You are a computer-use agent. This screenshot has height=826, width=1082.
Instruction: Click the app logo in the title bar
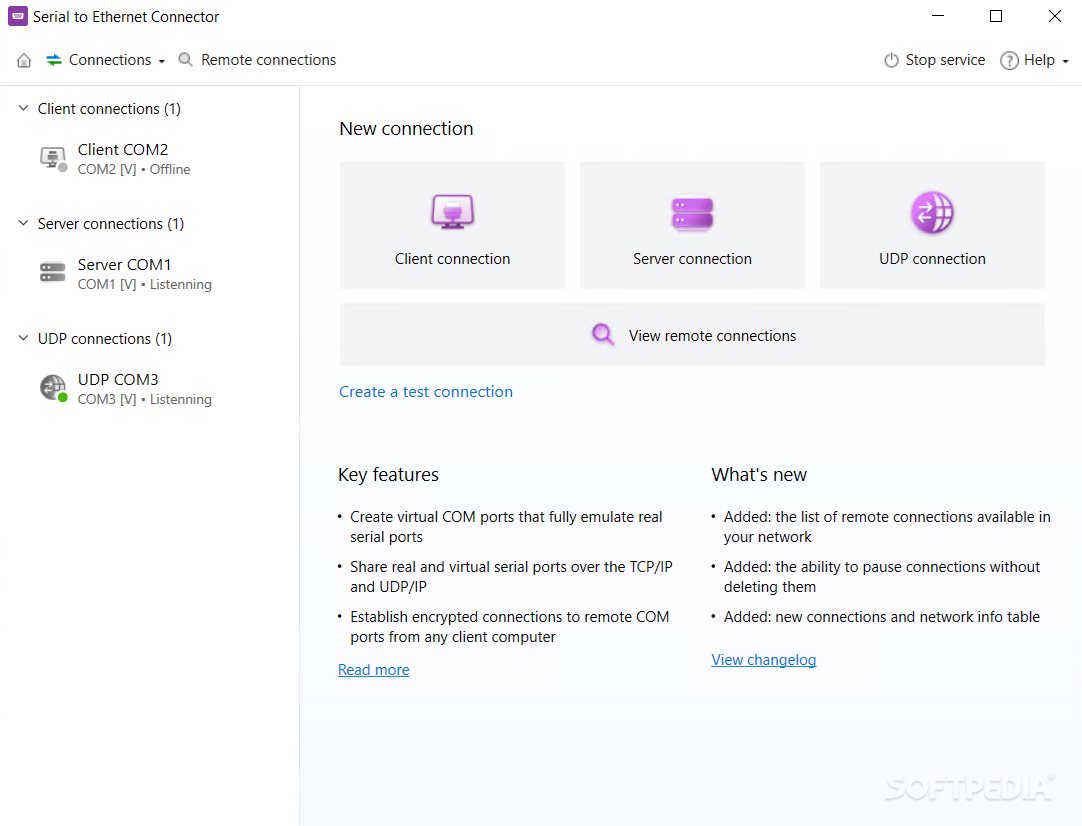coord(18,16)
